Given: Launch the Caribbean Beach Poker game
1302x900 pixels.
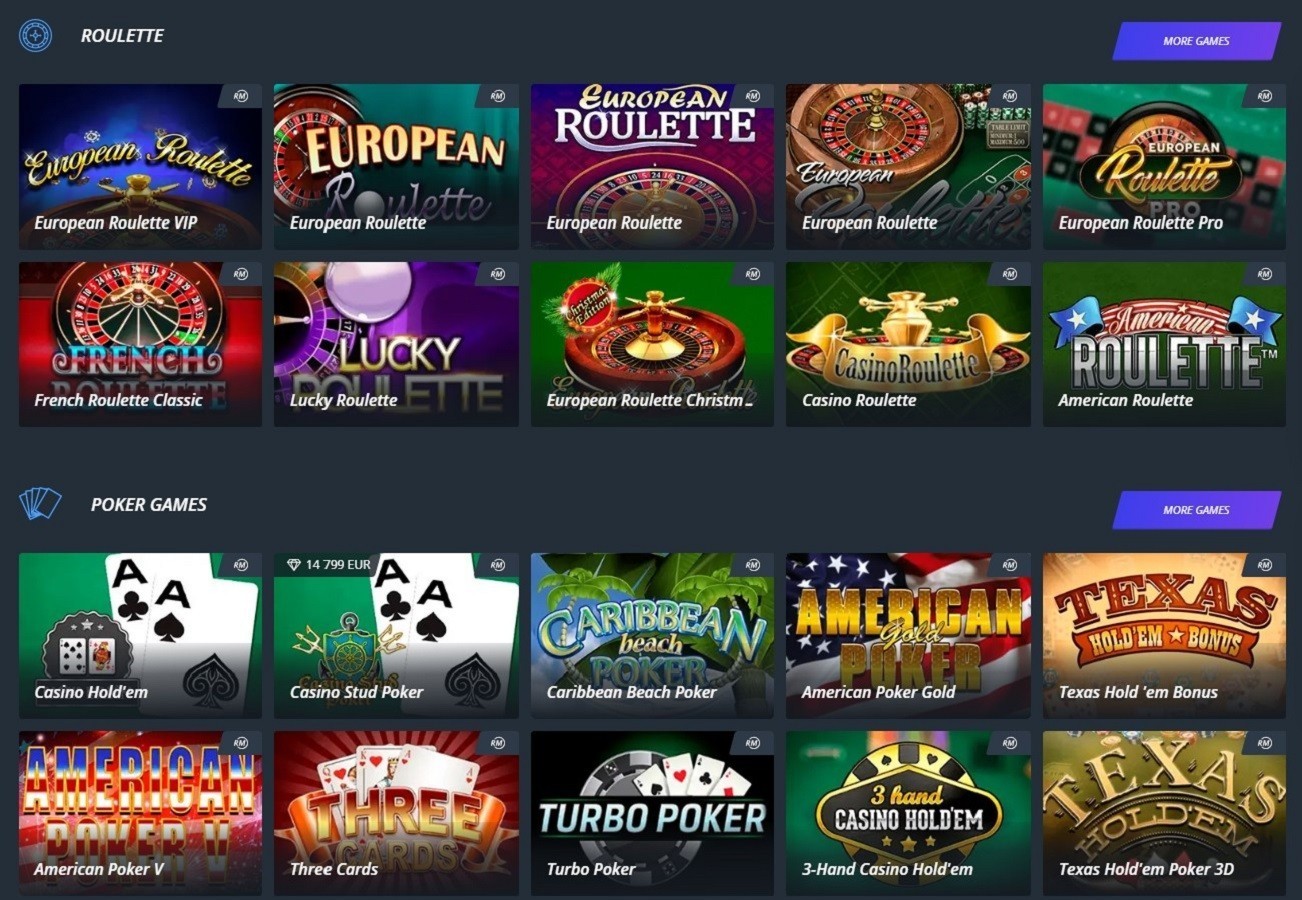Looking at the screenshot, I should 652,635.
